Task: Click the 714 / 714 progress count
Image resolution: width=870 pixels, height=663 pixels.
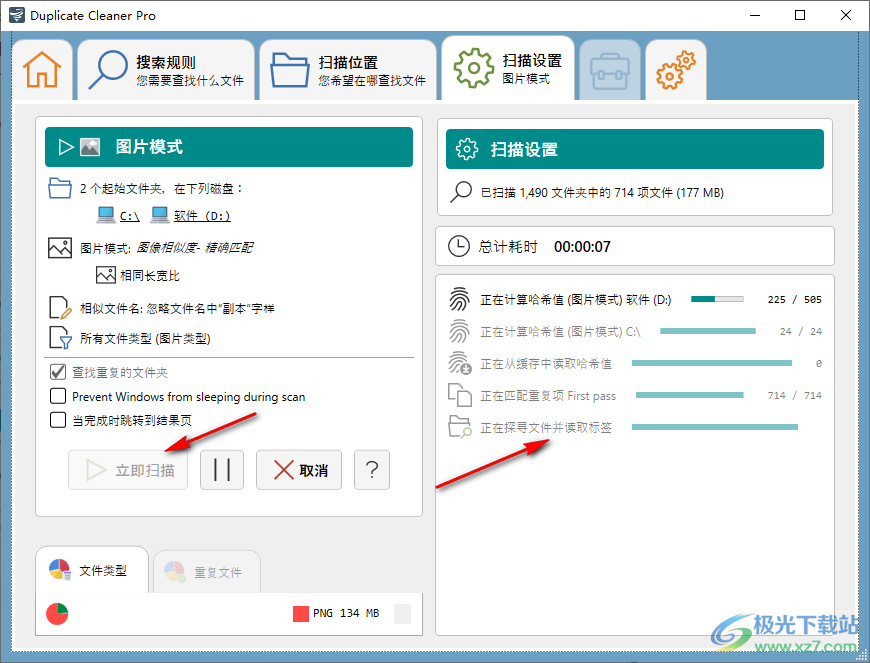Action: coord(795,396)
